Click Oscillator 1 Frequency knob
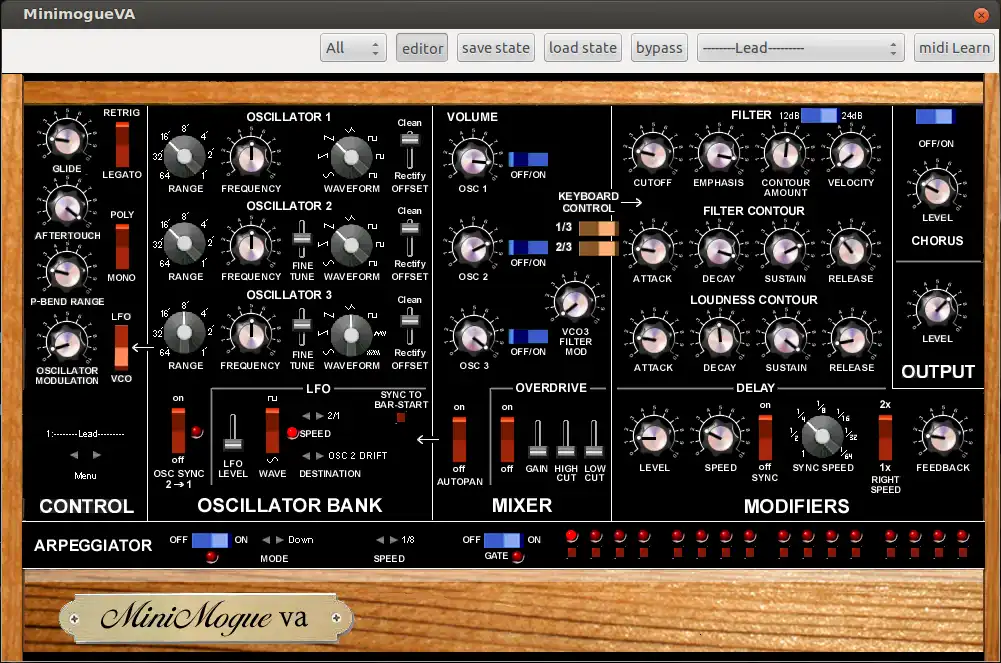This screenshot has height=663, width=1001. click(251, 156)
